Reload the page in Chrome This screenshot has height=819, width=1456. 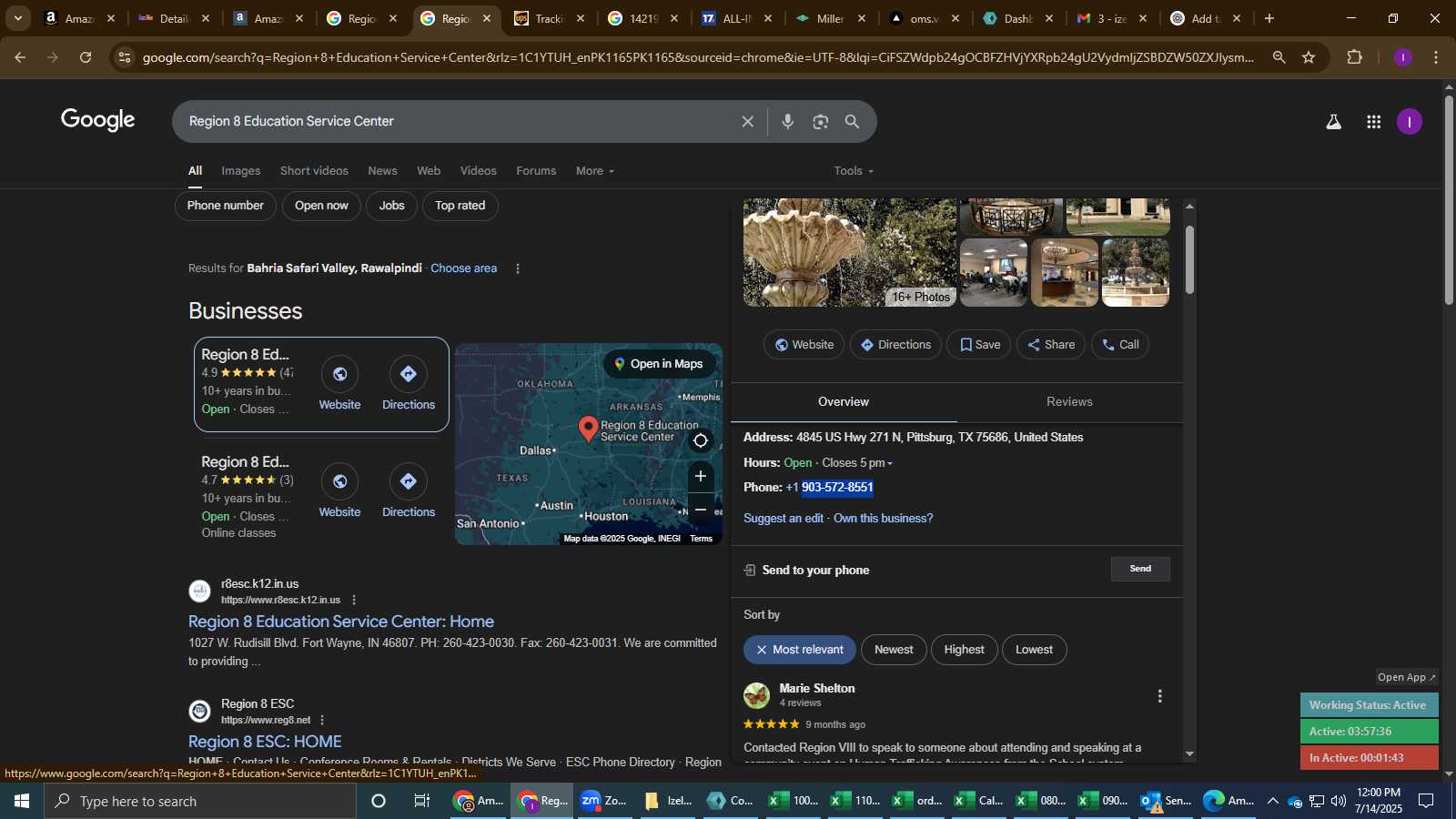[86, 57]
